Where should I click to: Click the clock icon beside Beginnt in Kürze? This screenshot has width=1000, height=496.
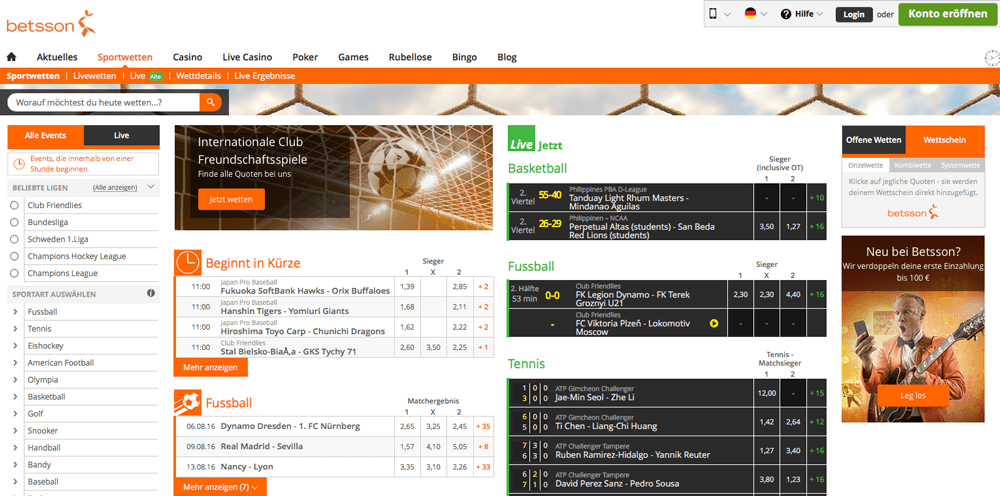click(188, 263)
